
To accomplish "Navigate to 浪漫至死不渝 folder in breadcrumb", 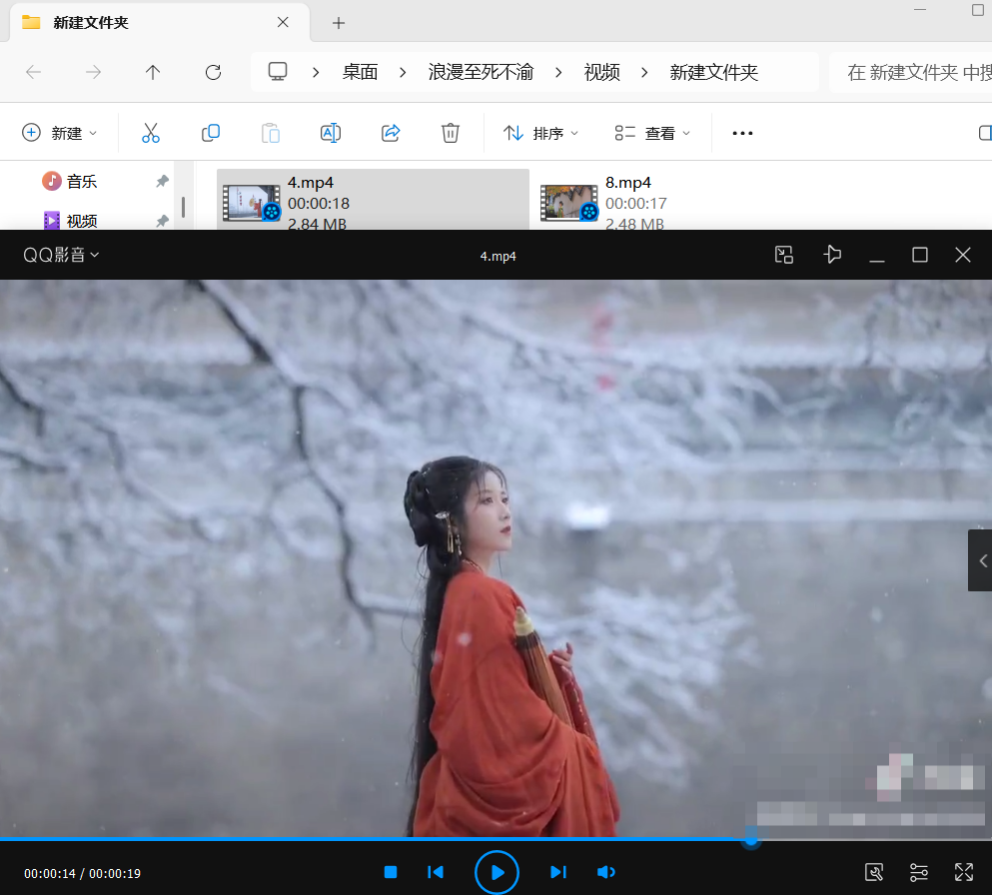I will click(x=481, y=72).
